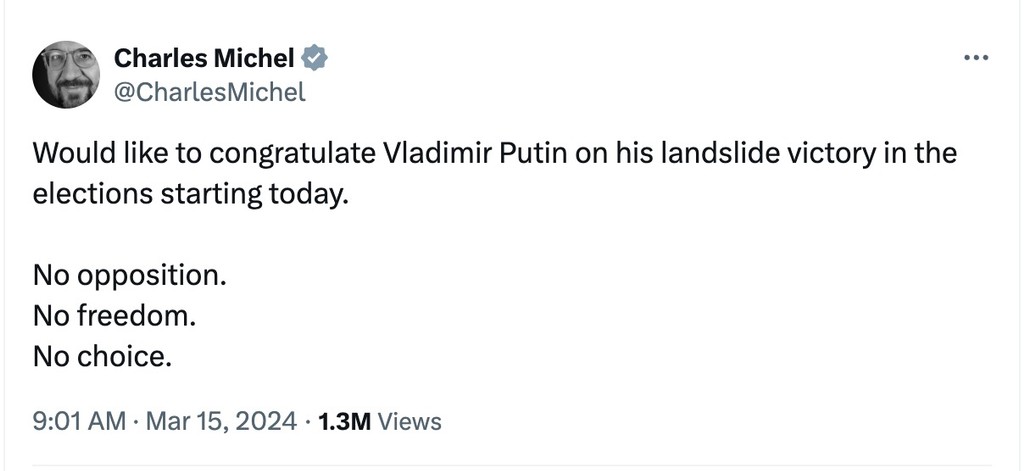Screen dimensions: 1024x471
Task: Open the @CharlesMichel handle link
Action: (210, 93)
